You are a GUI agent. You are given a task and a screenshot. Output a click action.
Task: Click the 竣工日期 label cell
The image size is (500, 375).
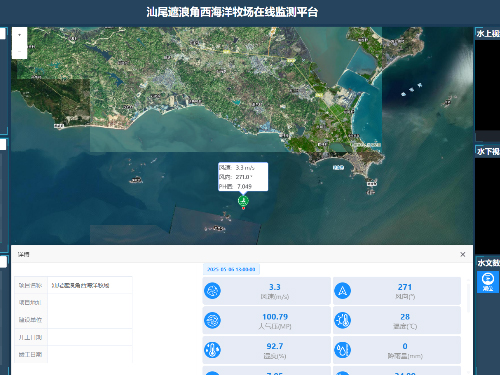31,354
